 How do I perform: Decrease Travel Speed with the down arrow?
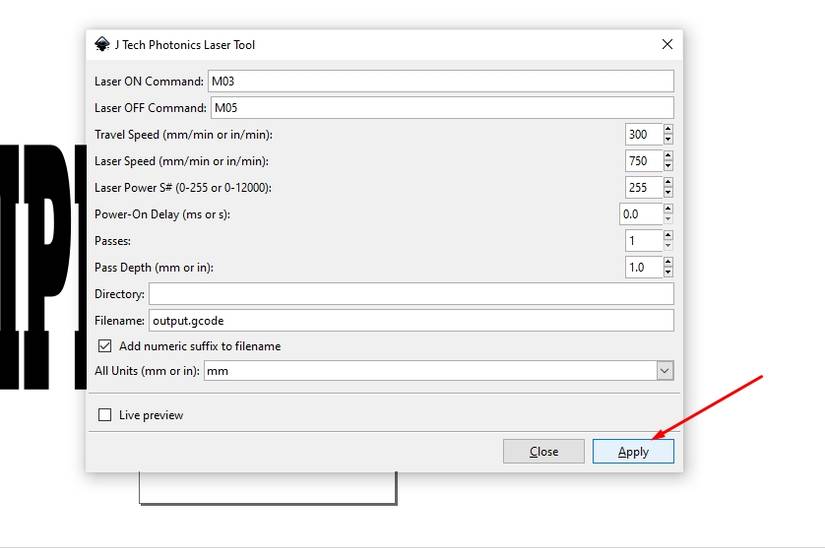tap(668, 139)
